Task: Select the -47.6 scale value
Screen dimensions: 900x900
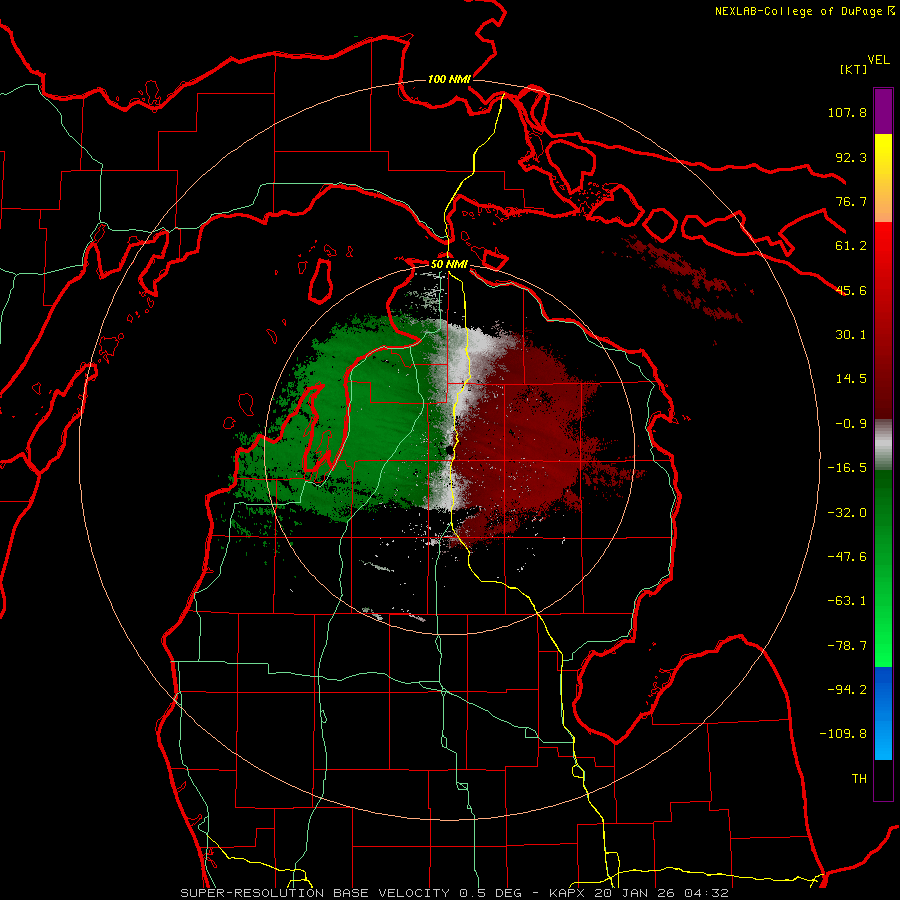Action: (847, 557)
